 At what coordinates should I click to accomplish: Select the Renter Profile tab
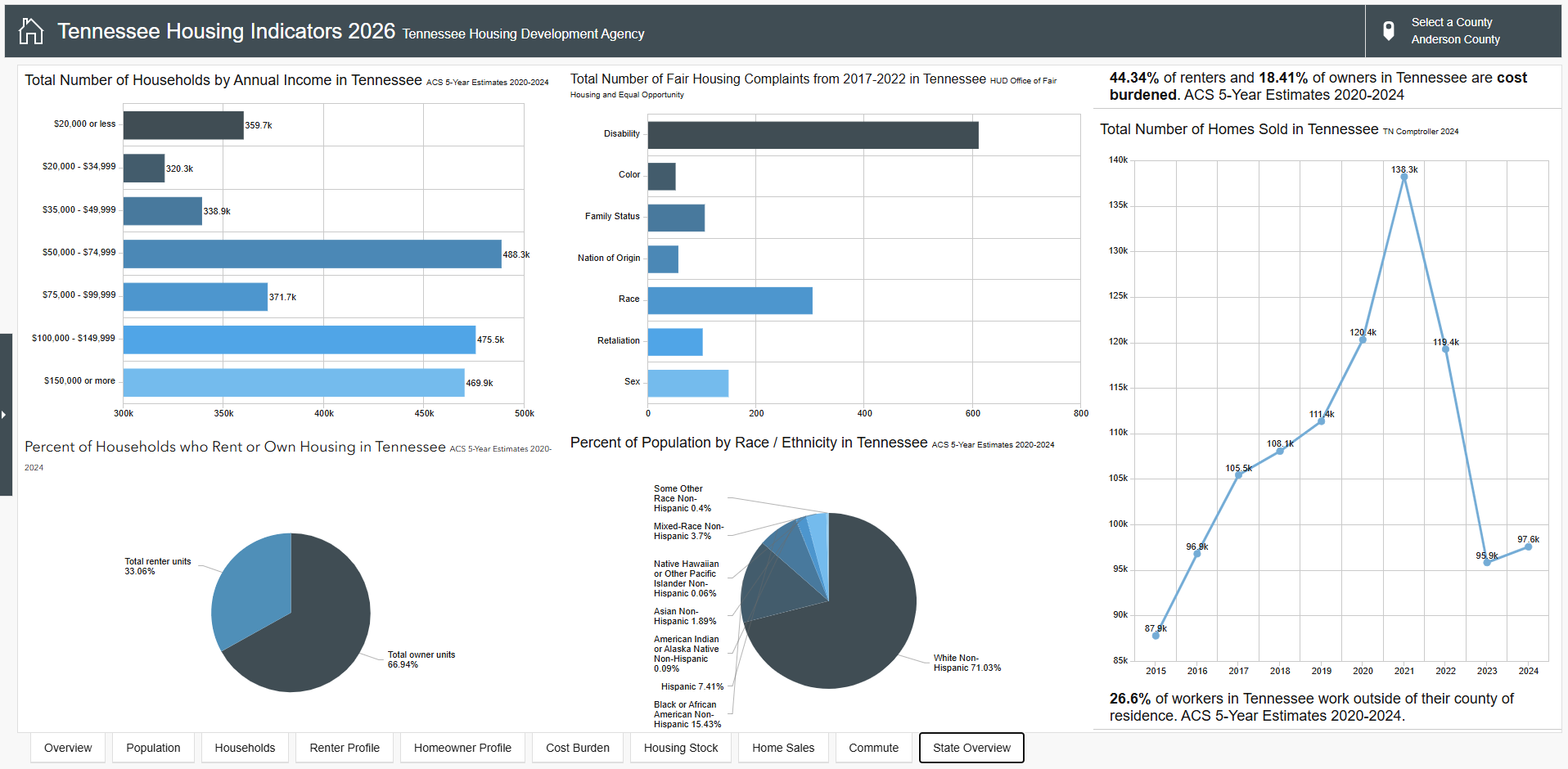pyautogui.click(x=345, y=748)
